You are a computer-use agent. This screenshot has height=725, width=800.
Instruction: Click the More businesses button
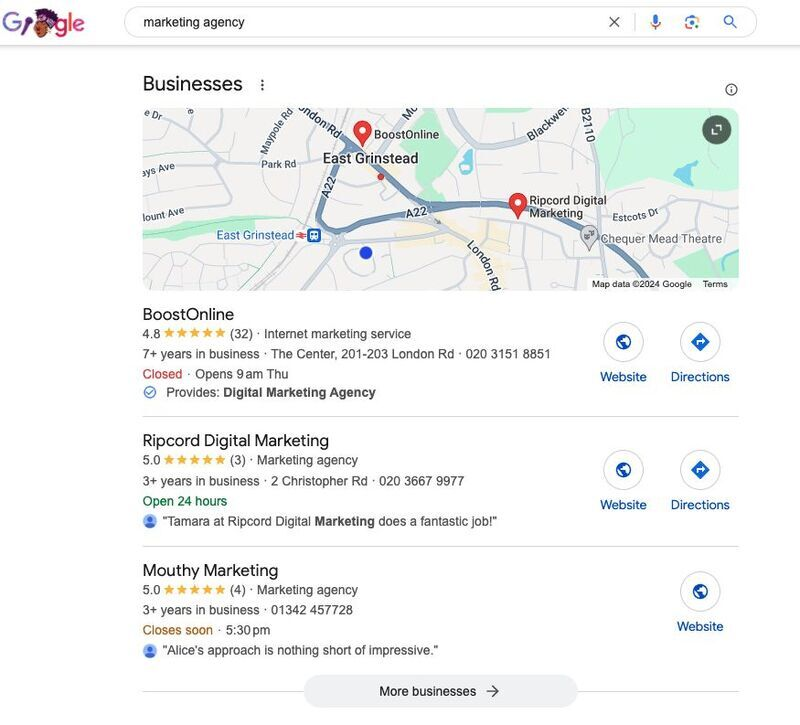click(x=440, y=691)
